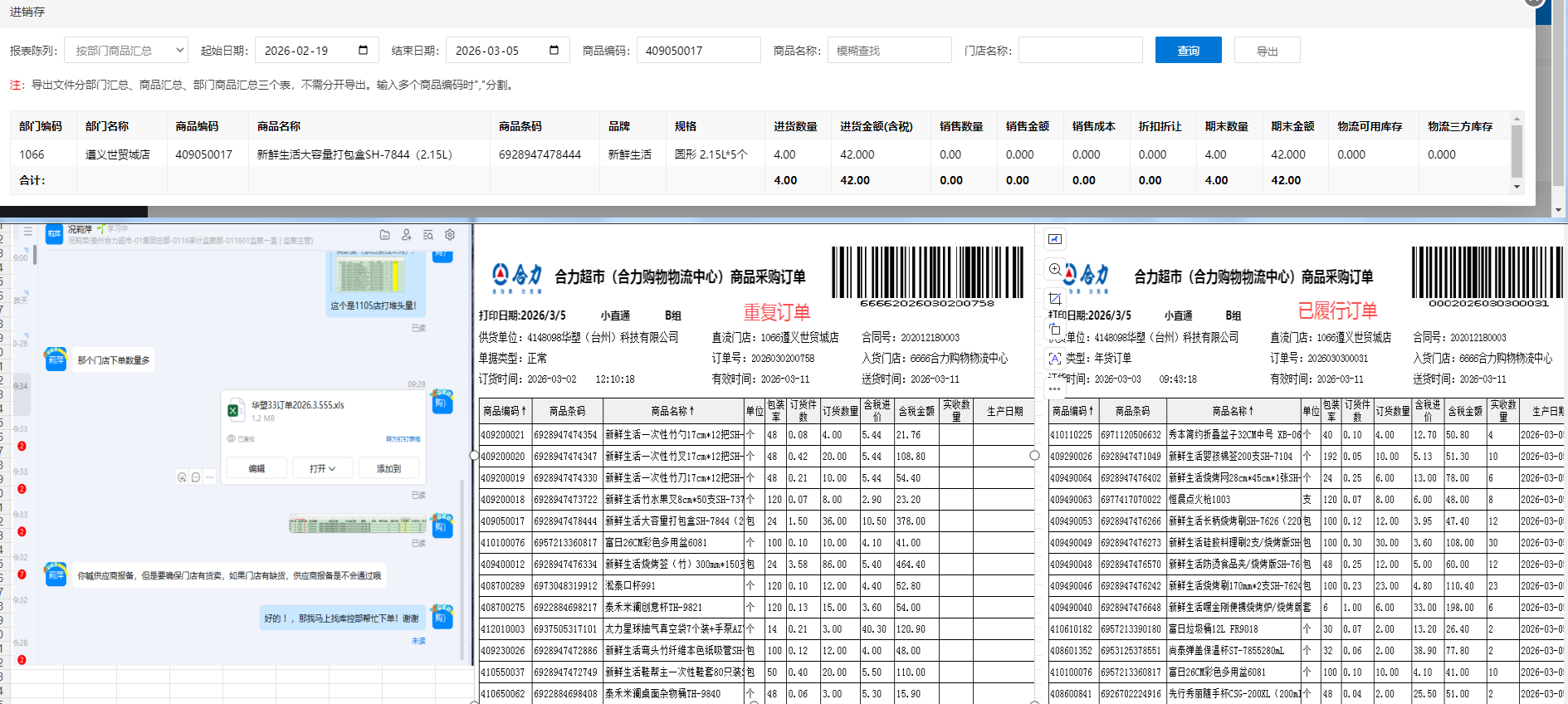
Task: Open more options in image viewer toolbar
Action: [1055, 389]
